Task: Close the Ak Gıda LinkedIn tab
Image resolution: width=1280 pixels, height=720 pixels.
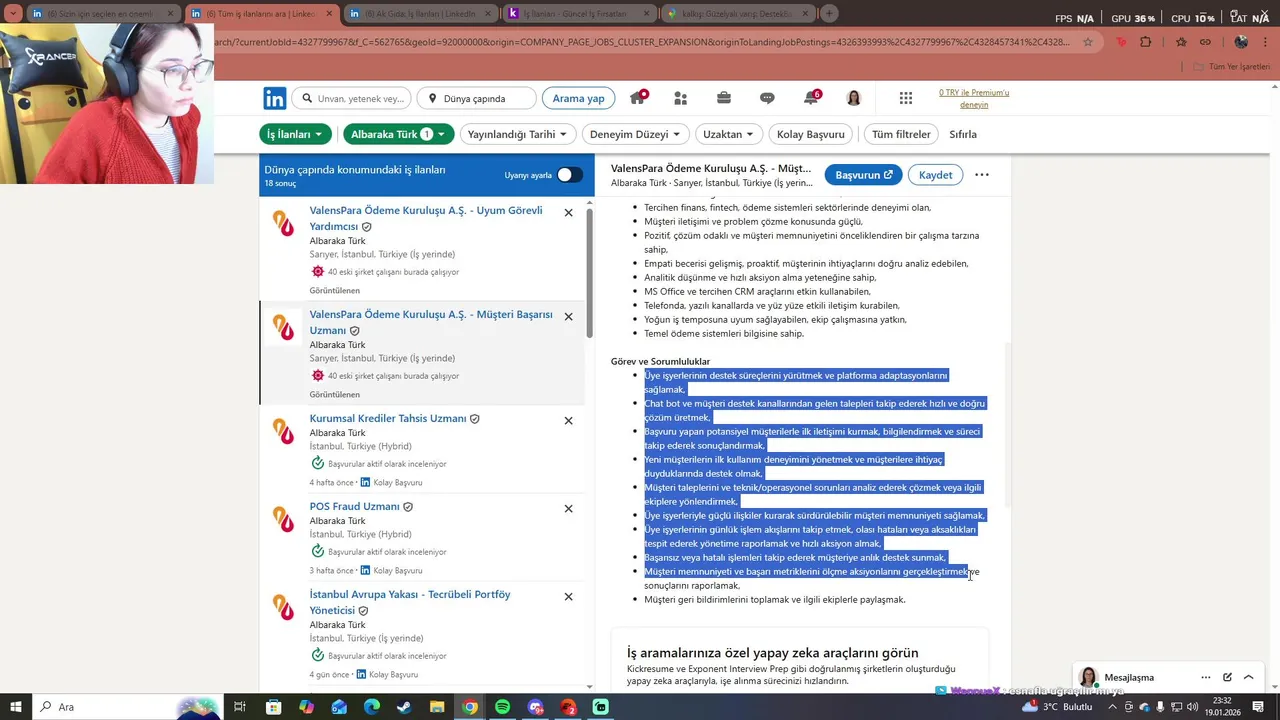Action: 488,14
